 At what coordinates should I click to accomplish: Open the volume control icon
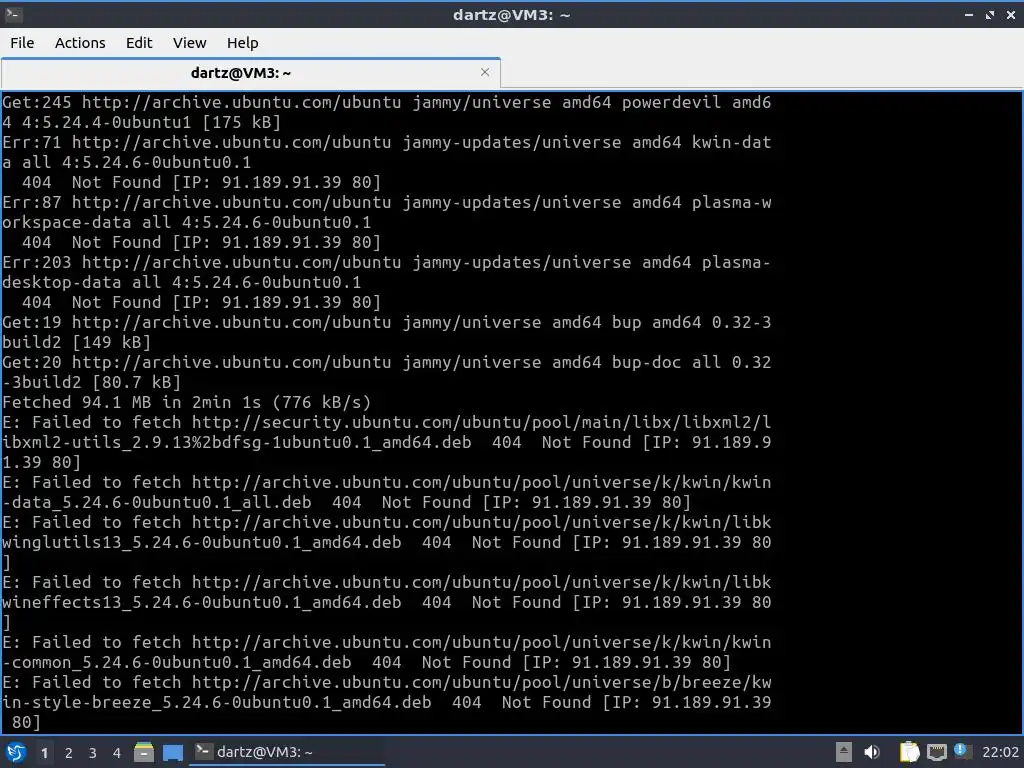tap(872, 752)
